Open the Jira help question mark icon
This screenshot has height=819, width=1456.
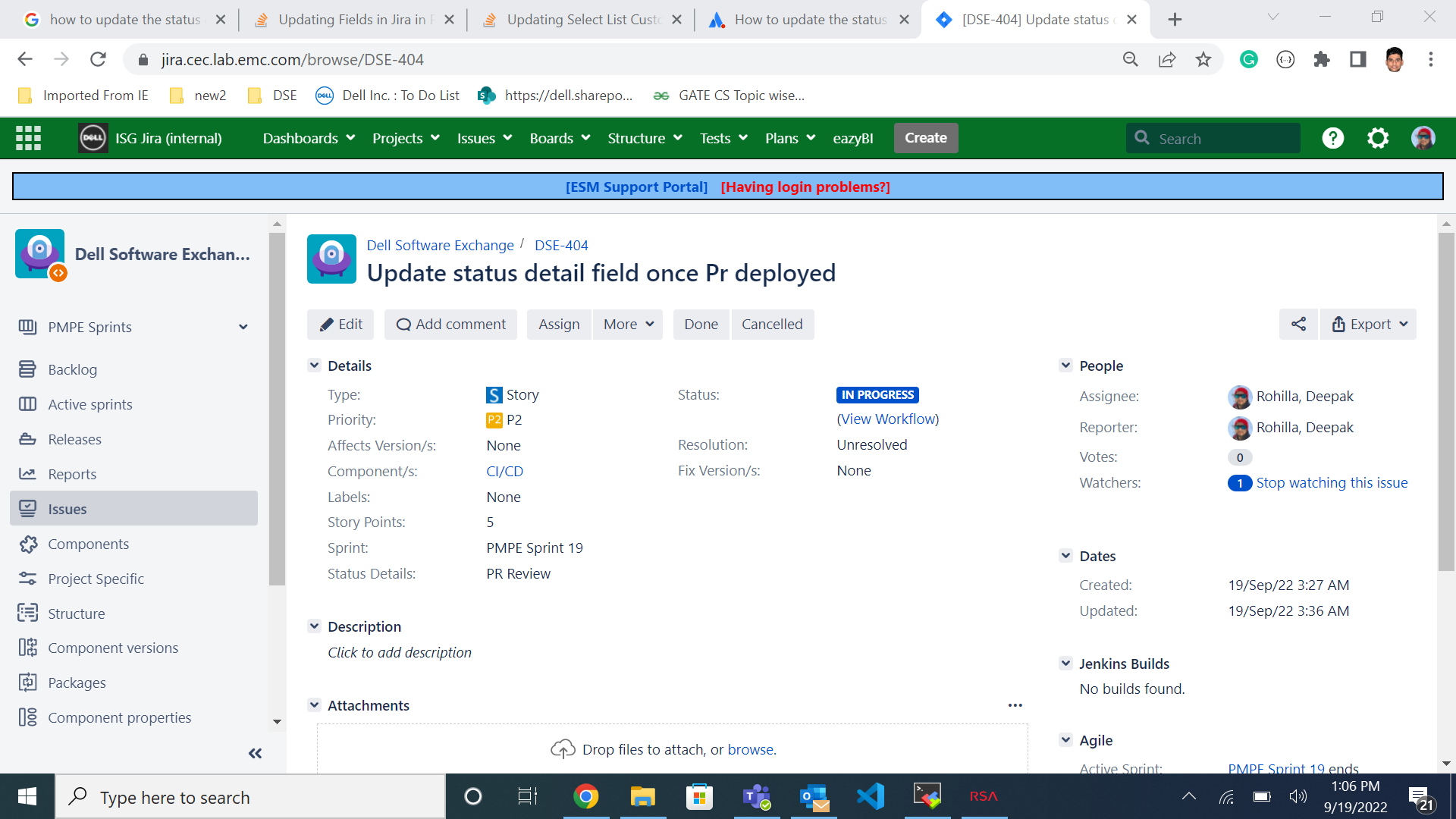pyautogui.click(x=1332, y=138)
